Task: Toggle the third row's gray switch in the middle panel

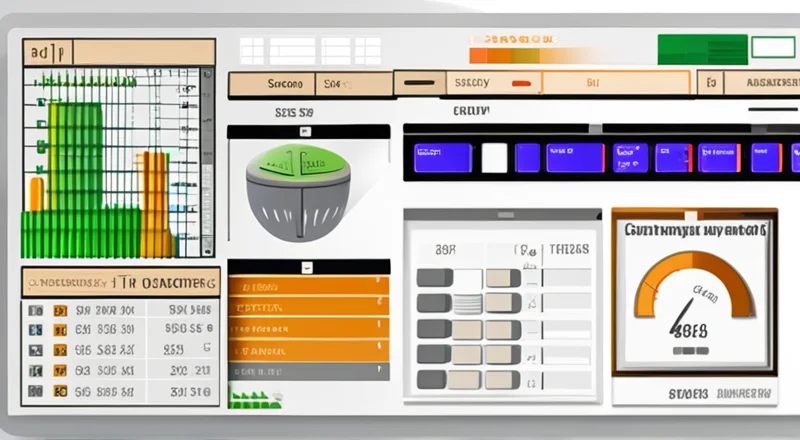Action: point(435,328)
